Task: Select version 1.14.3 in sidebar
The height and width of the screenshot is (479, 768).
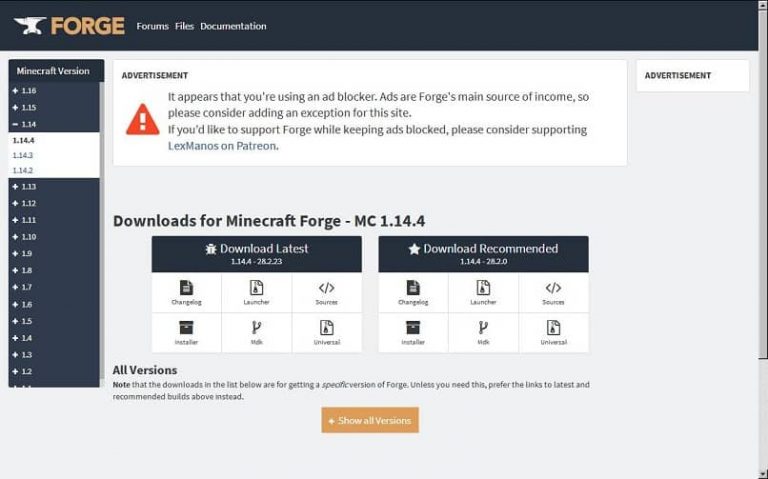Action: click(x=23, y=155)
